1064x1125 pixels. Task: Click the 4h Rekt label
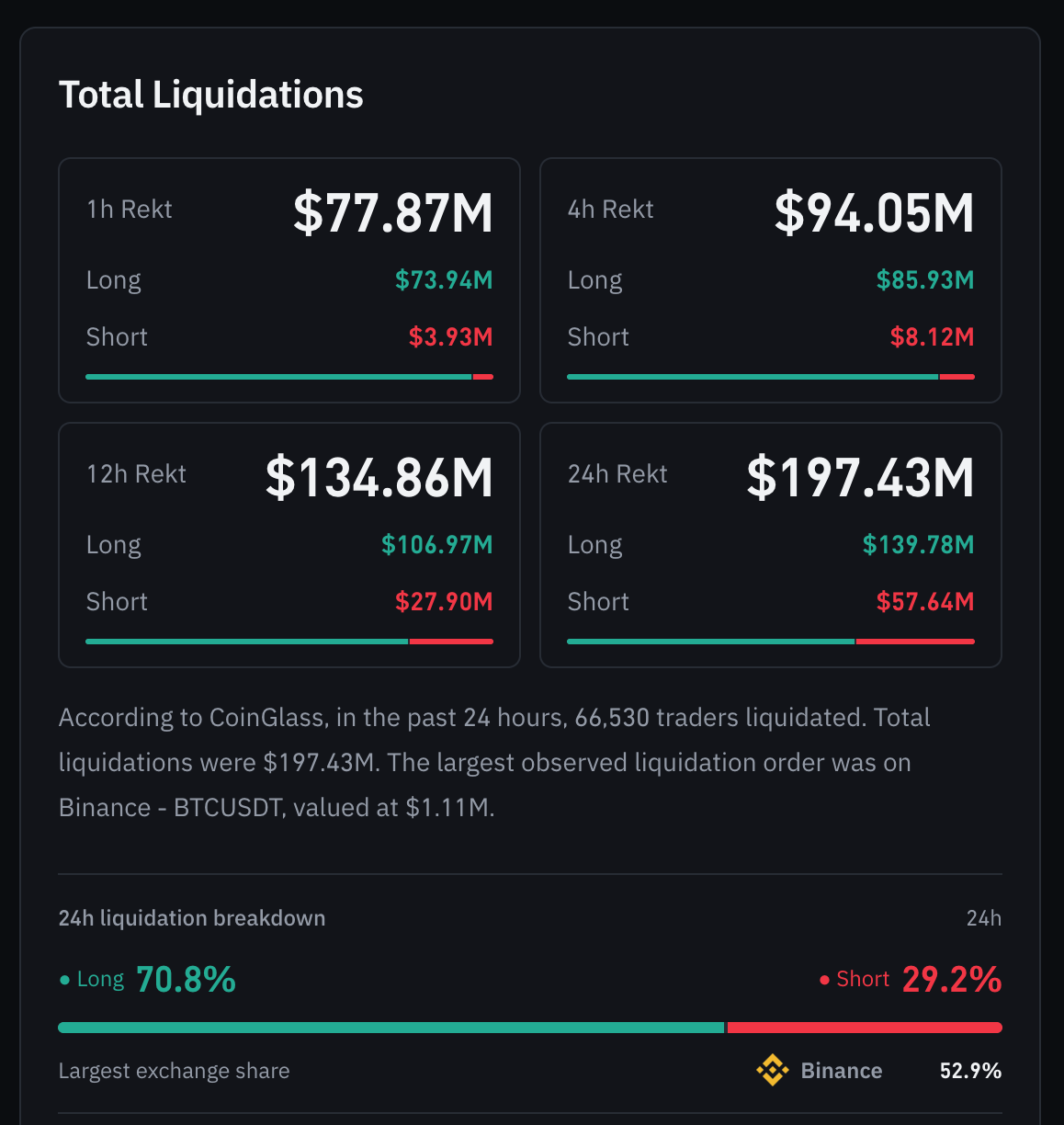[x=610, y=210]
